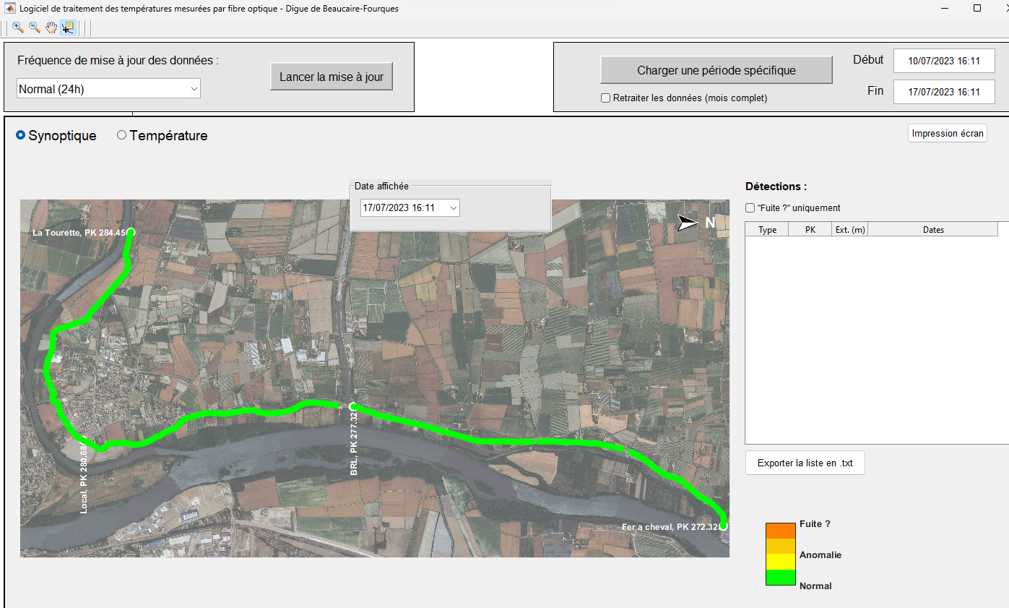Select the Zoom In tool
Screen dimensions: 1009x608
[x=18, y=28]
